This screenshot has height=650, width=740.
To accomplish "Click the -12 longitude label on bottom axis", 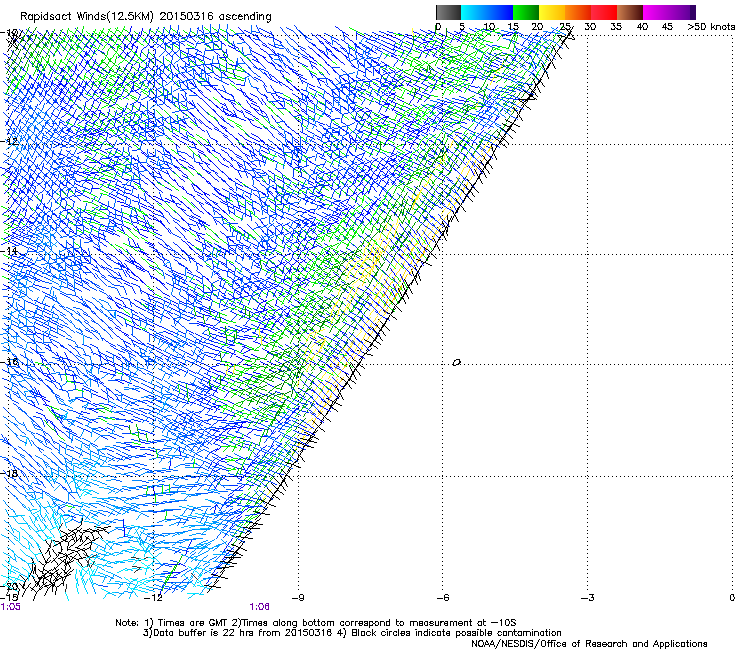I will coord(154,598).
